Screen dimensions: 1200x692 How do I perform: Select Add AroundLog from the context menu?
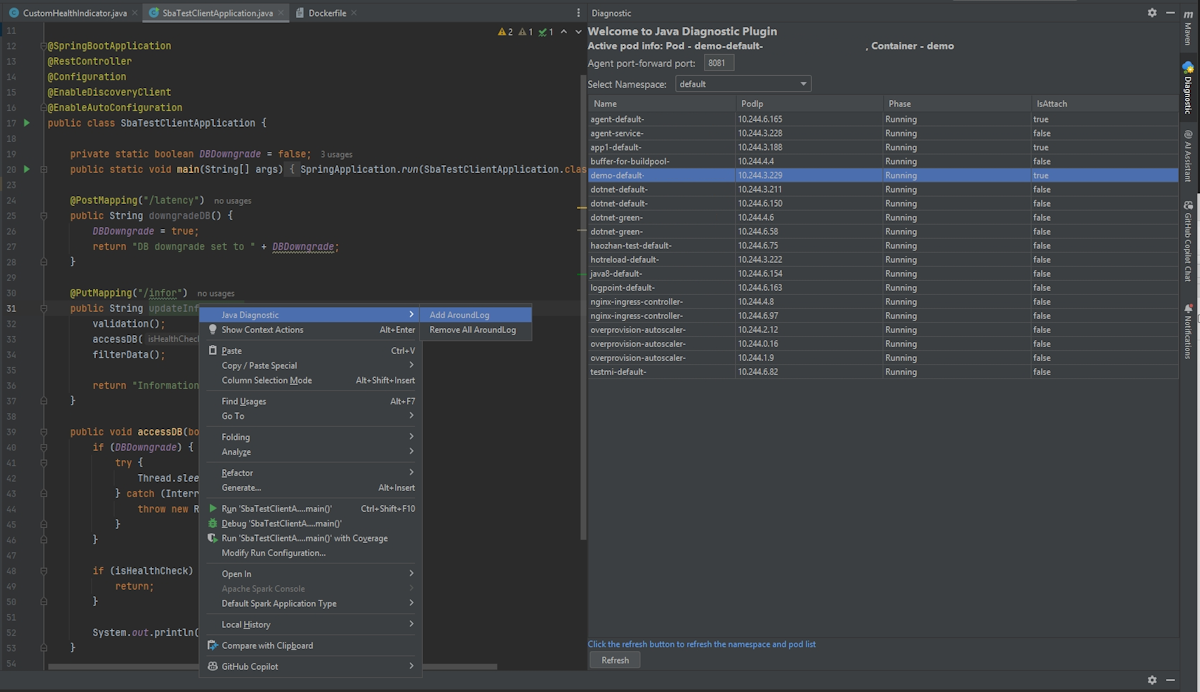459,314
